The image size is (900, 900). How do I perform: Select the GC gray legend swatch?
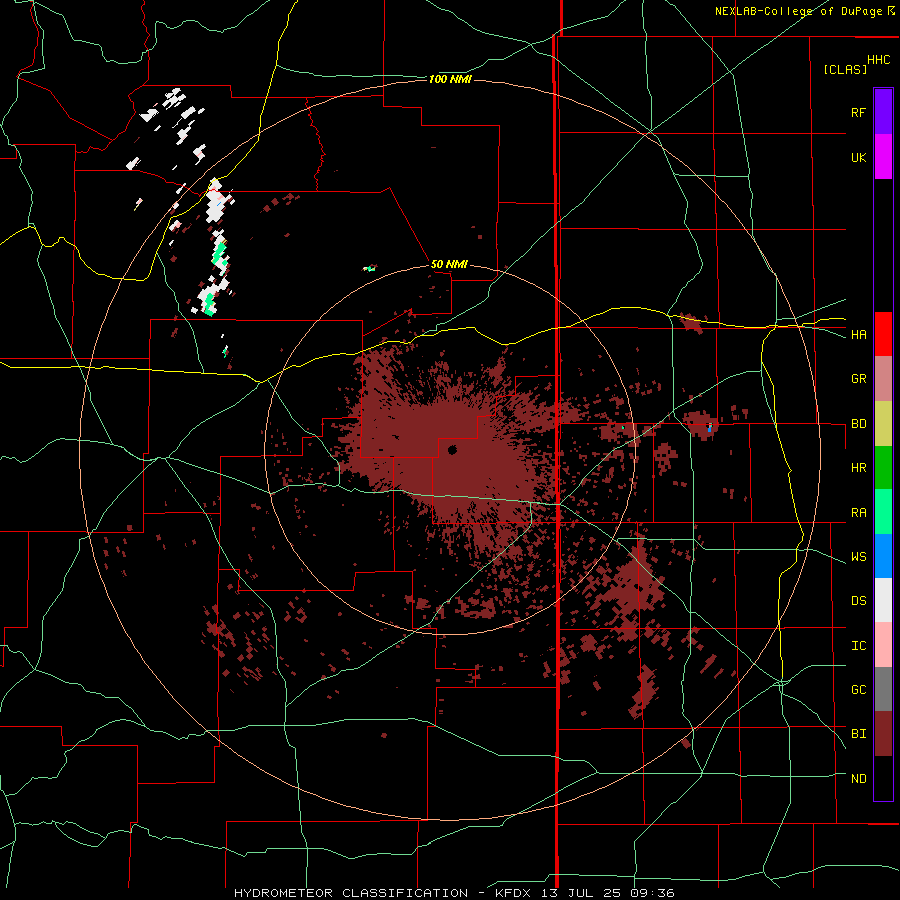point(883,689)
